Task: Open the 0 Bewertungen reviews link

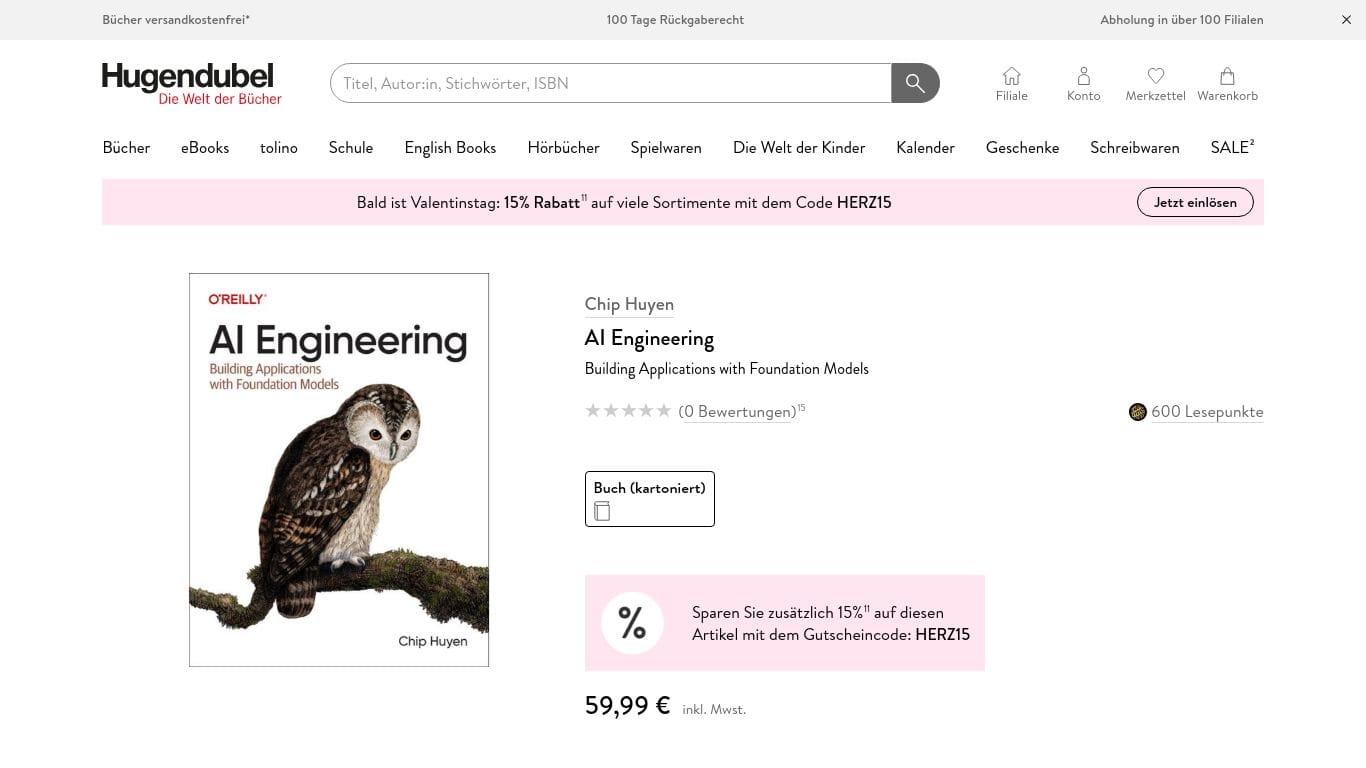Action: click(x=737, y=411)
